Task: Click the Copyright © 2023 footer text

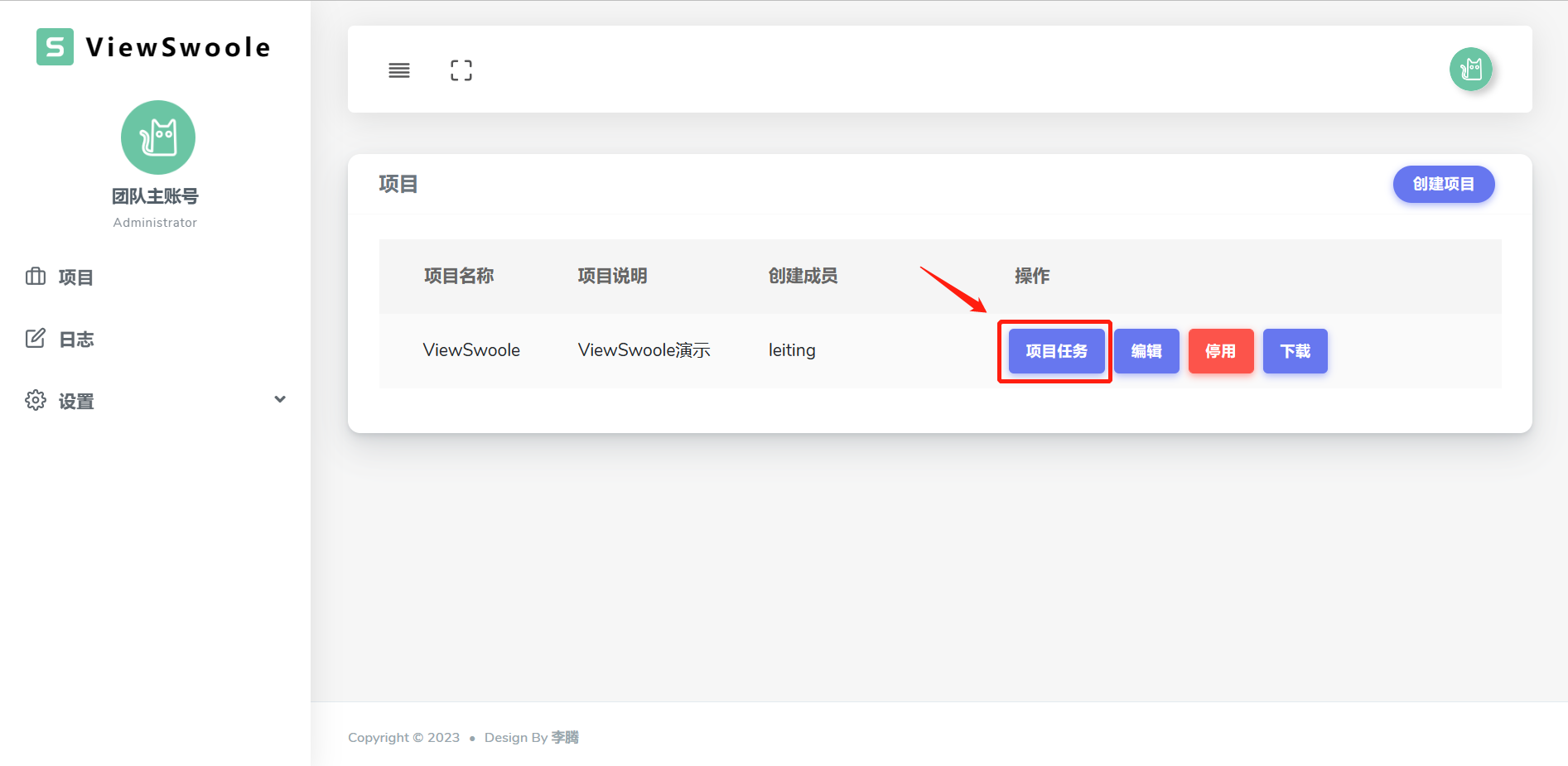Action: (403, 737)
